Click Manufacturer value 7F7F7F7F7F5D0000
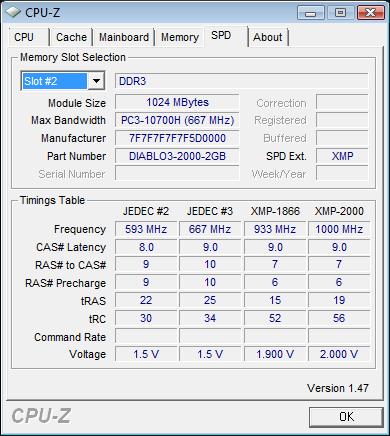The image size is (390, 436). coord(177,138)
